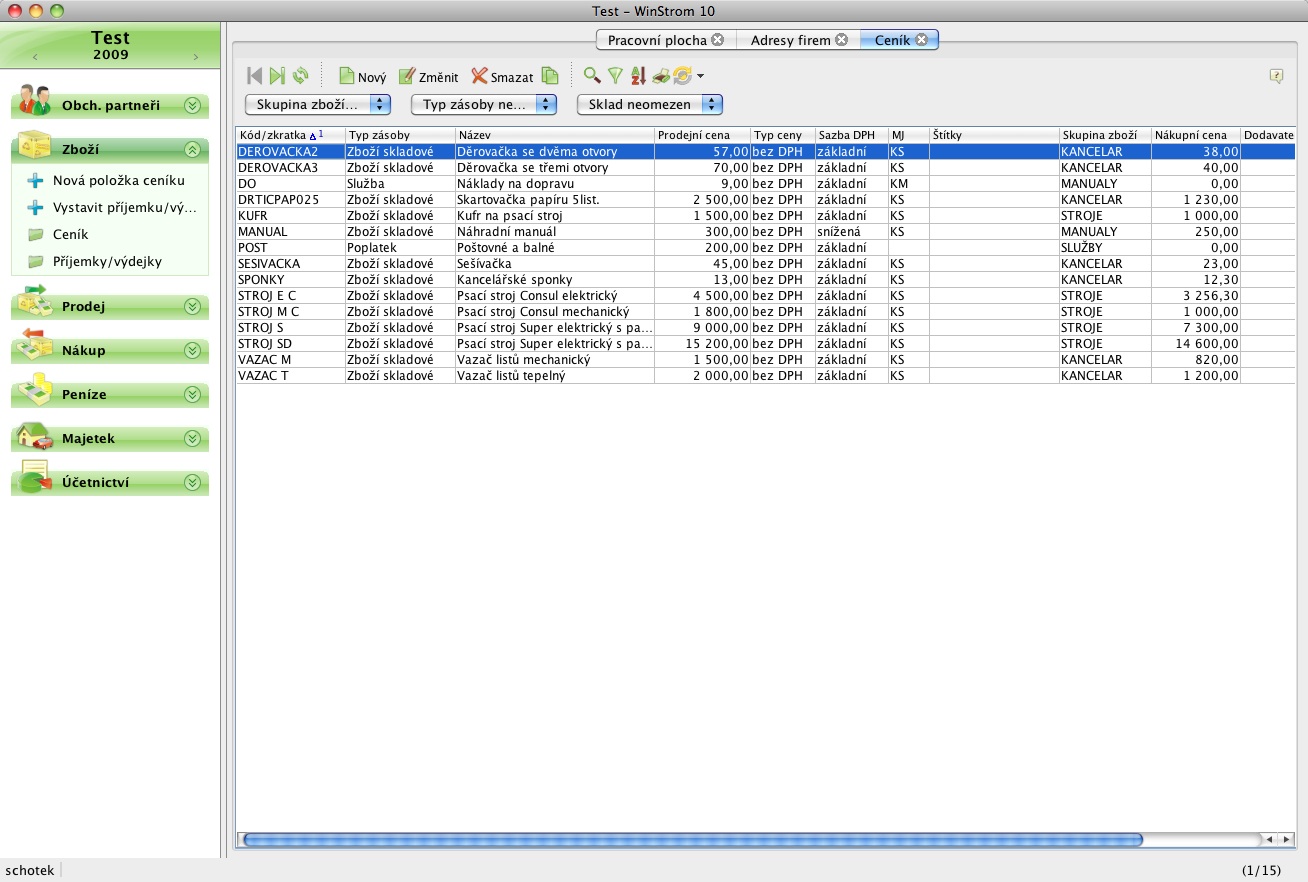Screen dimensions: 1308x882
Task: Expand the Prodej sidebar section
Action: (x=192, y=307)
